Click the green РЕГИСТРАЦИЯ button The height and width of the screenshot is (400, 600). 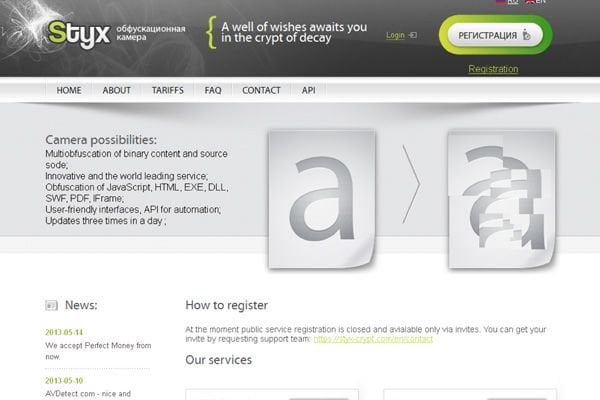[x=495, y=35]
